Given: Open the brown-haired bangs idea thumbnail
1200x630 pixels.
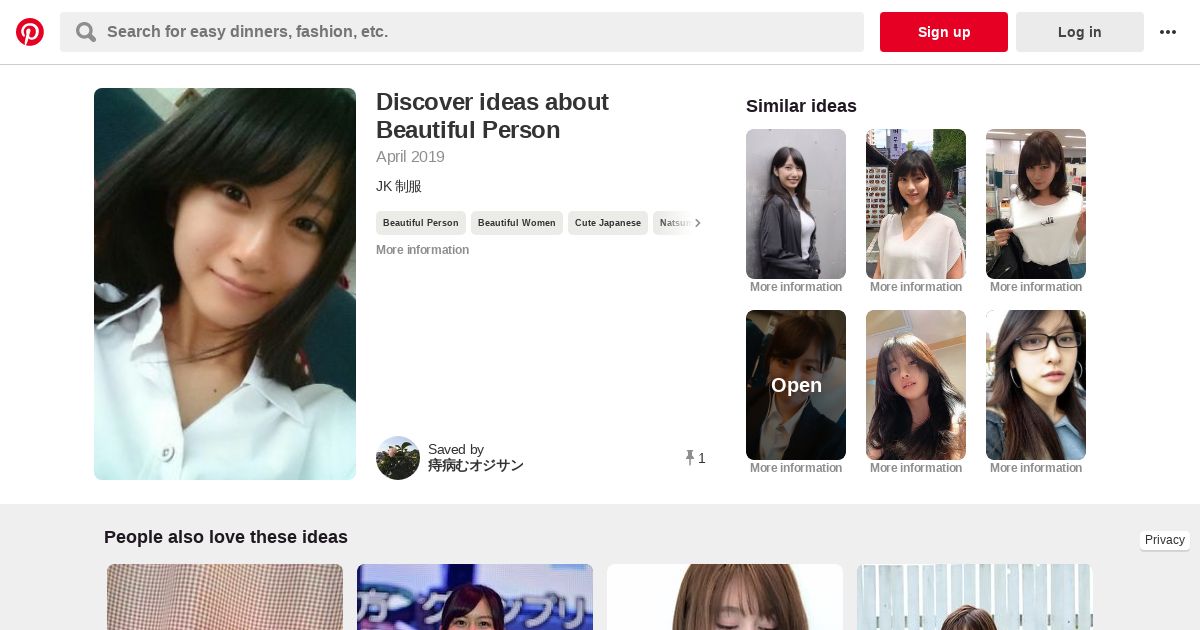Looking at the screenshot, I should (x=725, y=597).
